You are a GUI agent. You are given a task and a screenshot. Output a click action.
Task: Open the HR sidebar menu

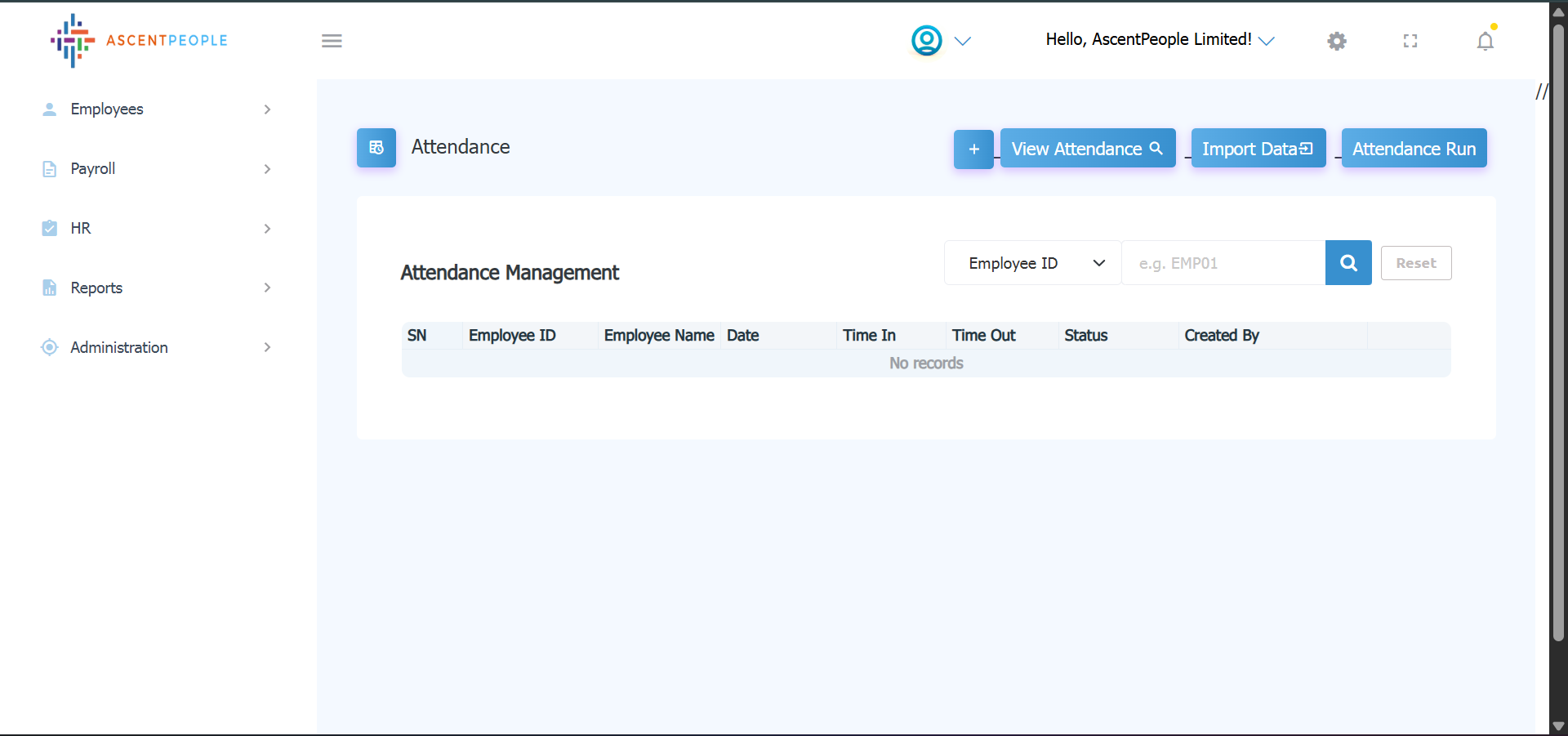pyautogui.click(x=155, y=229)
